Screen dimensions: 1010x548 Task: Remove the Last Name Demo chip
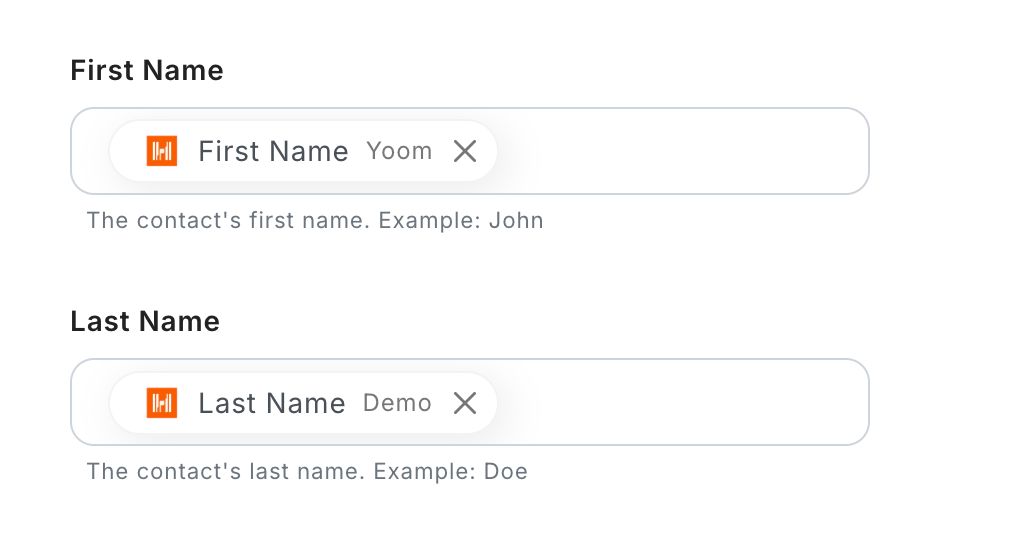465,403
